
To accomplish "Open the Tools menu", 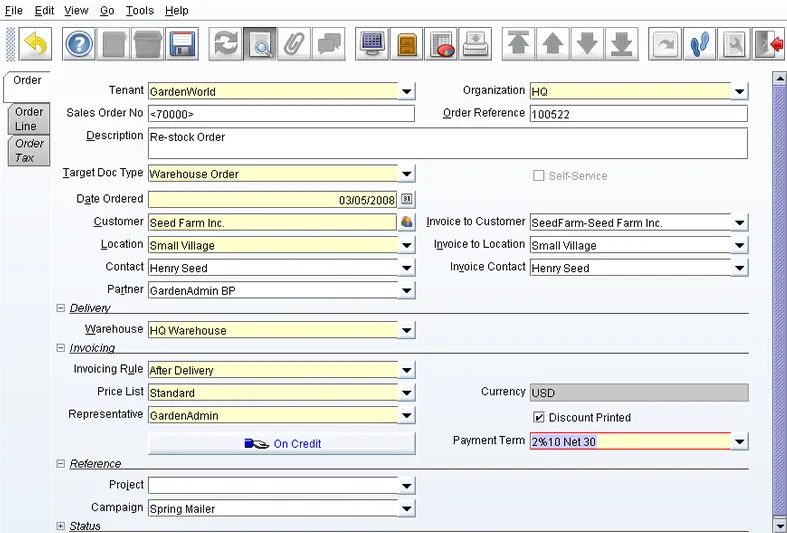I will 140,10.
